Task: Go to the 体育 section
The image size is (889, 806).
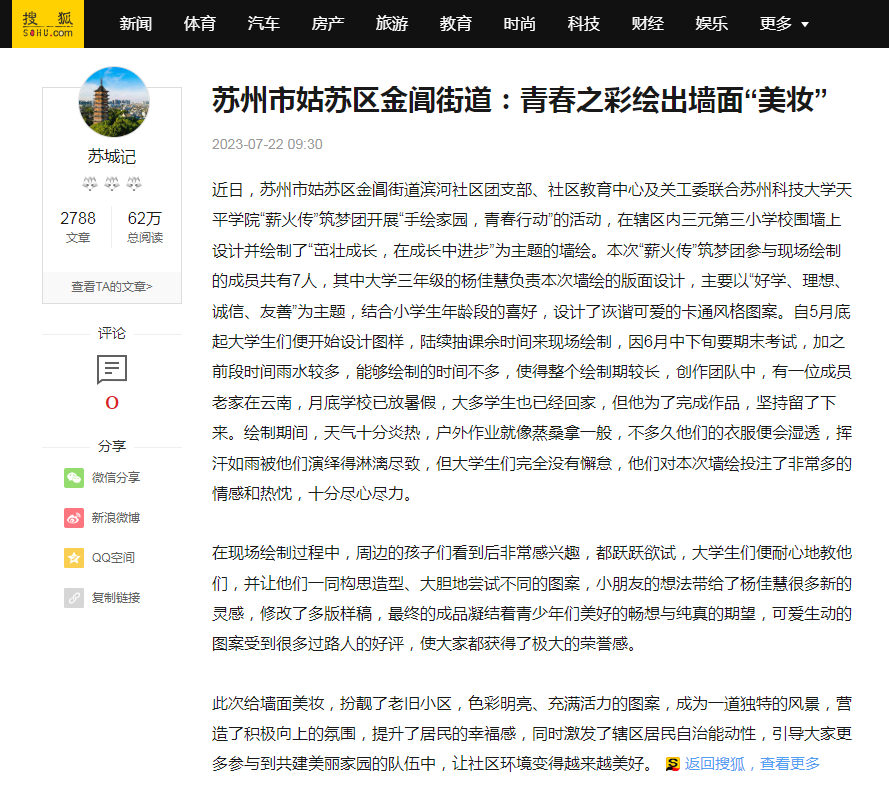Action: click(x=200, y=24)
